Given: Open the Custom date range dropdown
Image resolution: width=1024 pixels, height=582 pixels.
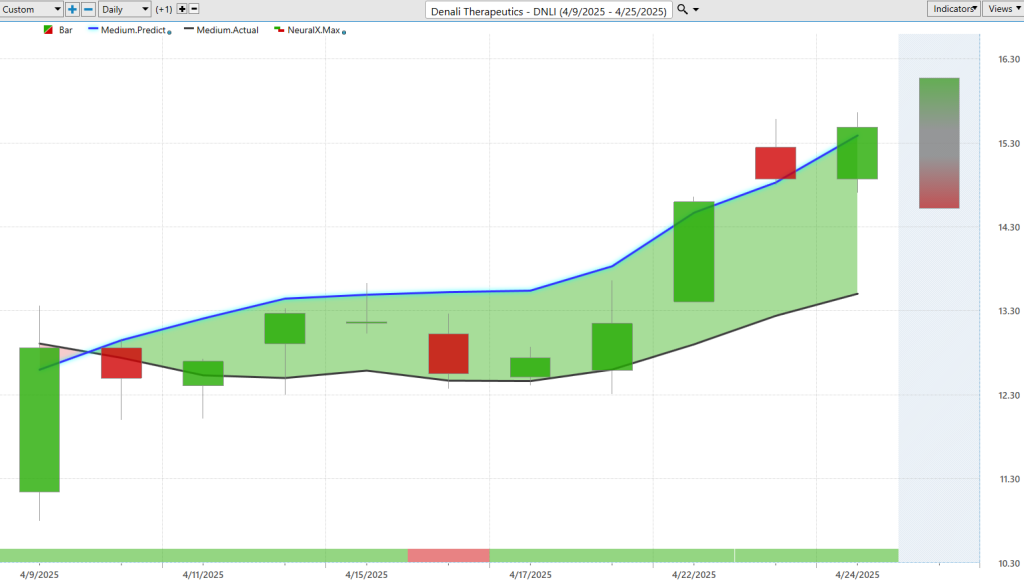Looking at the screenshot, I should [x=32, y=9].
